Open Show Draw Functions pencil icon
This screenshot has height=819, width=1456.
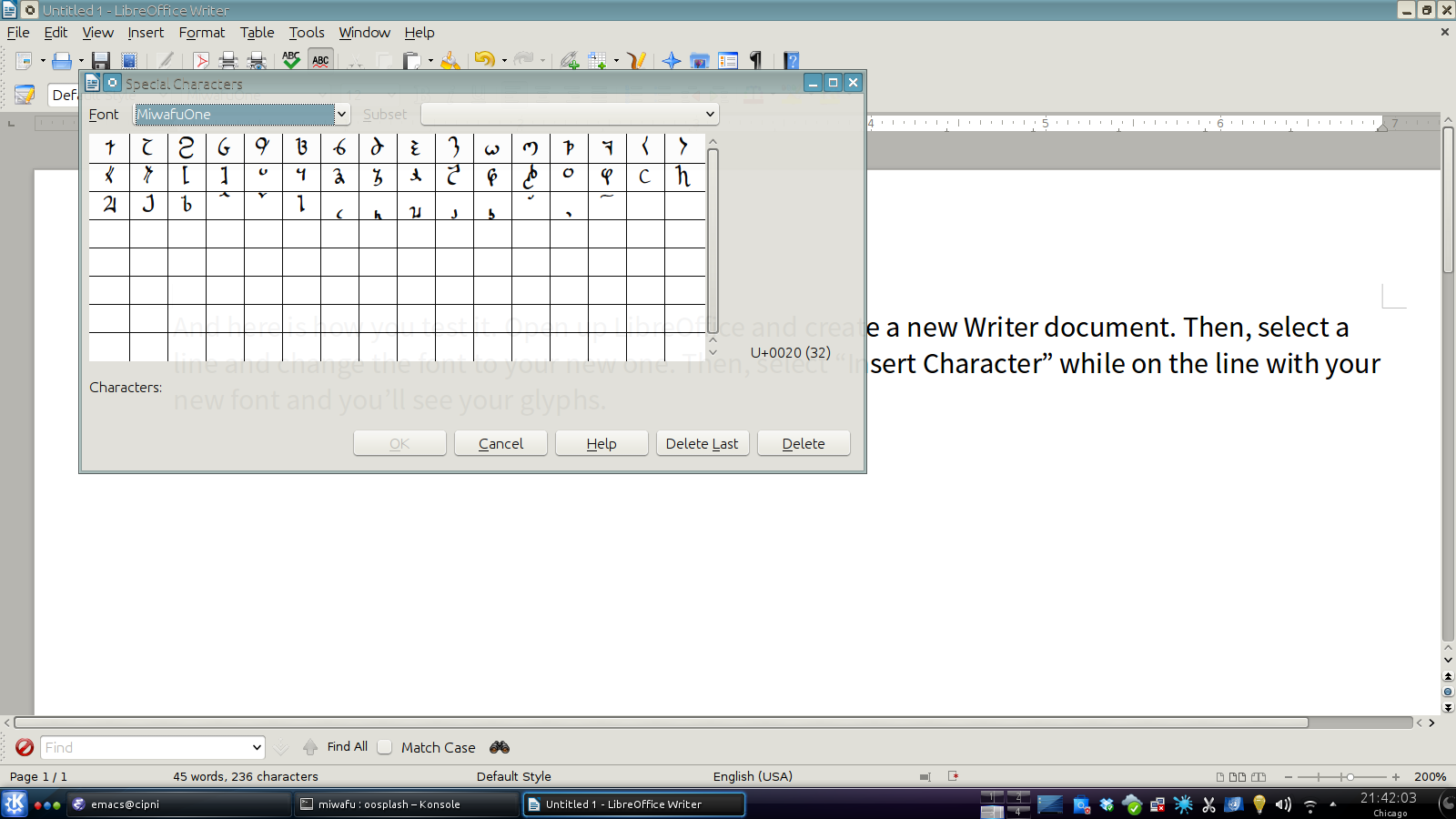click(637, 61)
